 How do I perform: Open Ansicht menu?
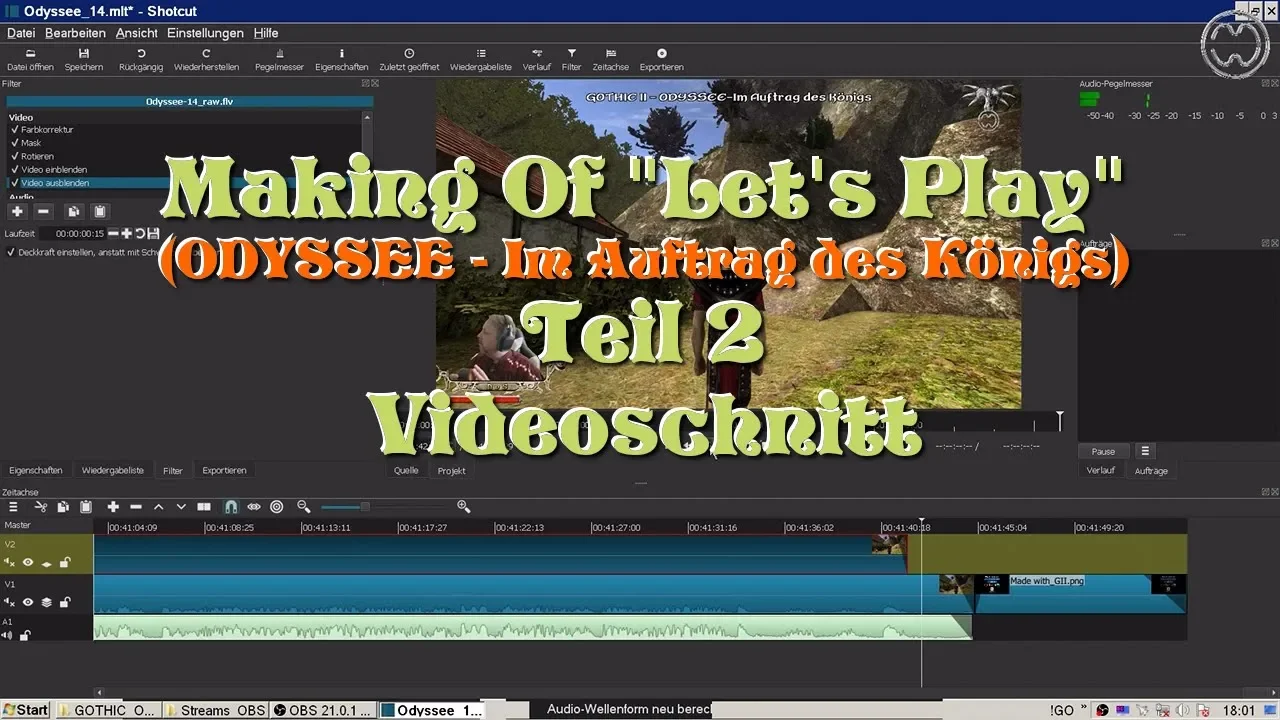pos(137,33)
